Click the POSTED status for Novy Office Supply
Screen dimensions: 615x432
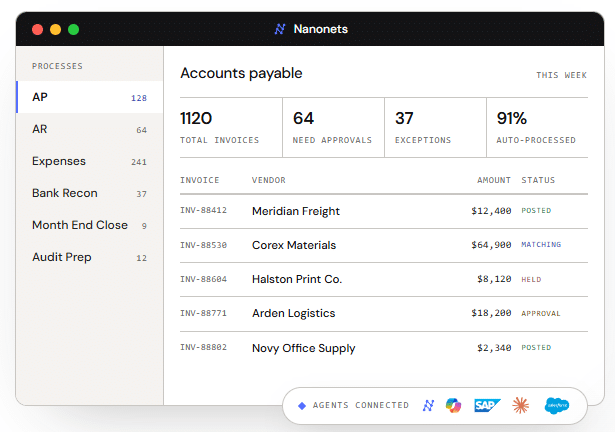click(536, 348)
